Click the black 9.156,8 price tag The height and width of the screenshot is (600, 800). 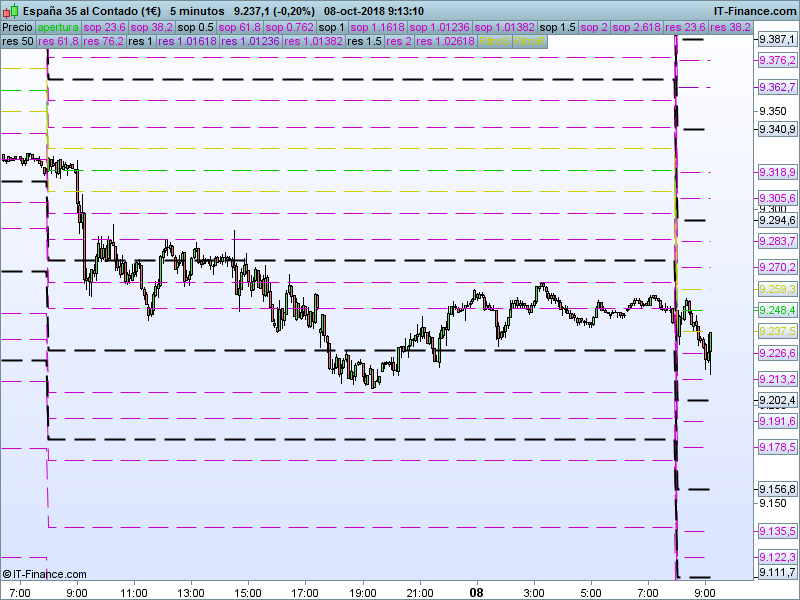[777, 489]
